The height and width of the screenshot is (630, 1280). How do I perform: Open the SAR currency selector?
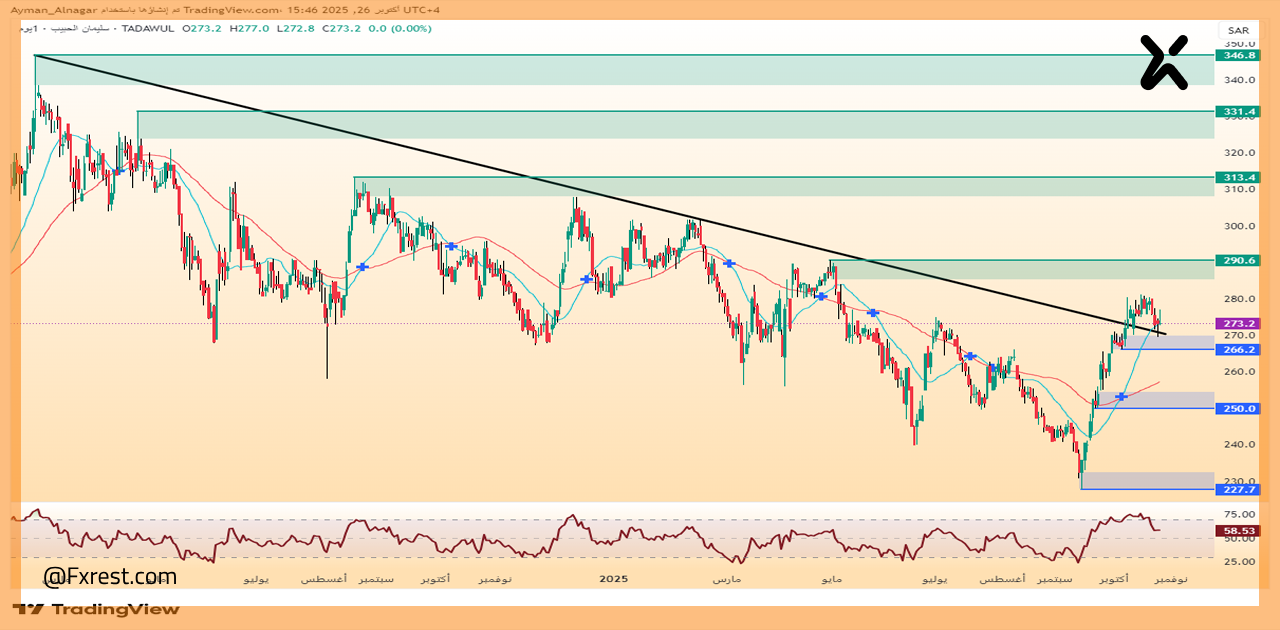(1237, 31)
